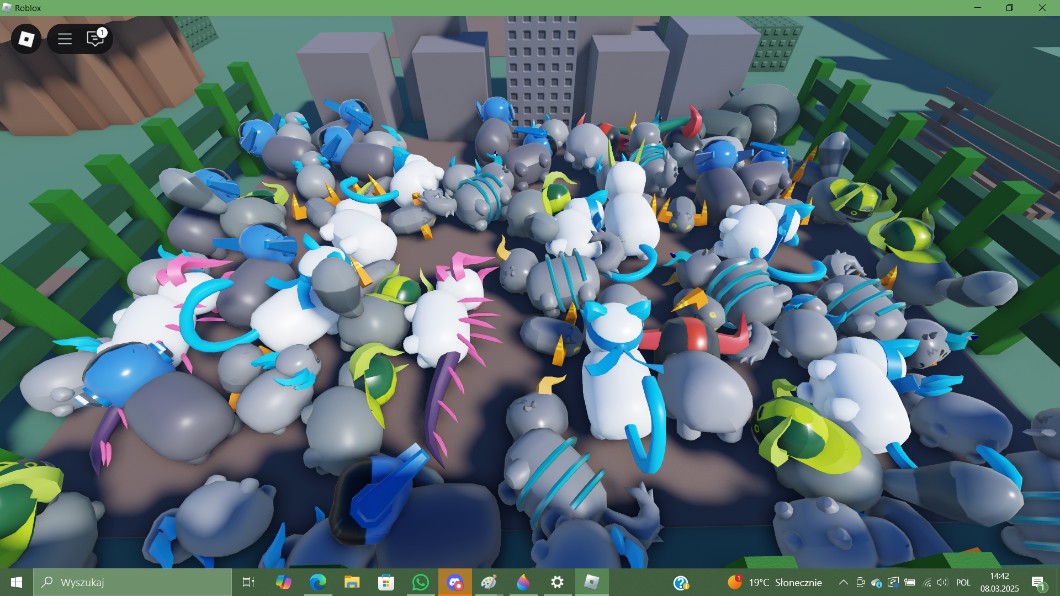The width and height of the screenshot is (1060, 596).
Task: Switch to Roblox taskbar button
Action: (591, 582)
